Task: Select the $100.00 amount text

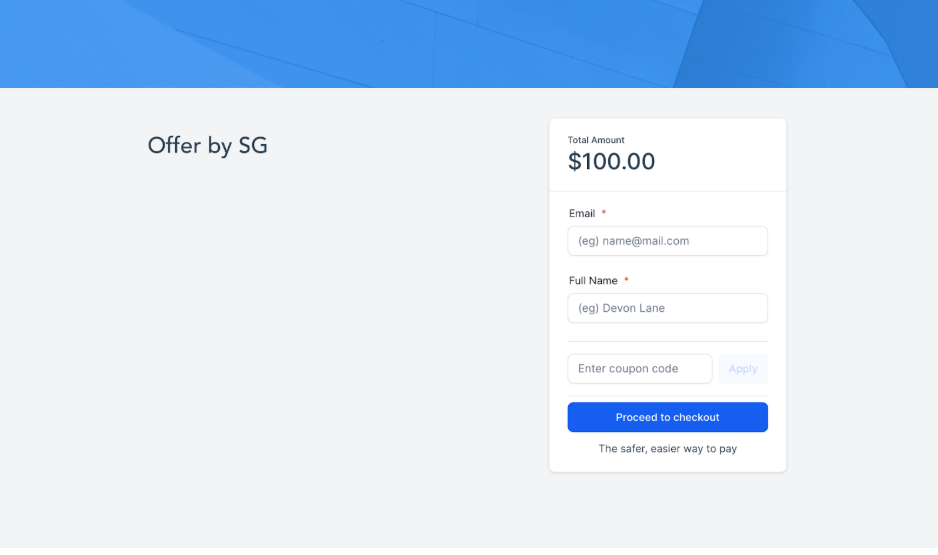Action: point(611,161)
